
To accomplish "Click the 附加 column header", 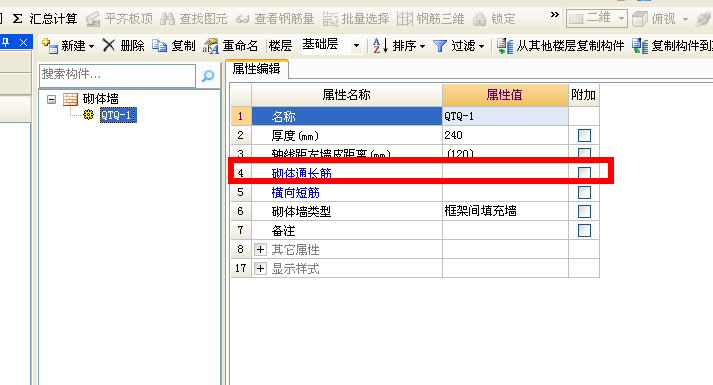I will [584, 95].
